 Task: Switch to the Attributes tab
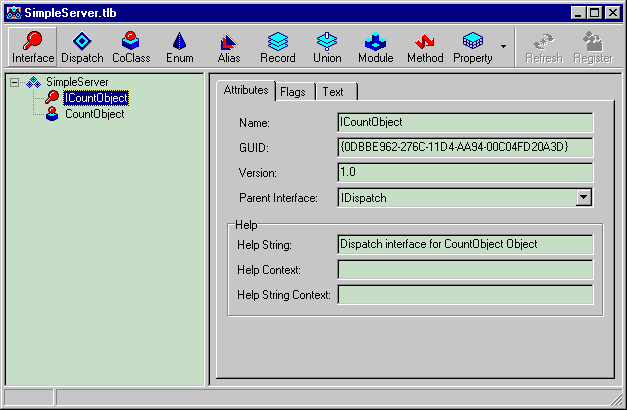point(246,90)
